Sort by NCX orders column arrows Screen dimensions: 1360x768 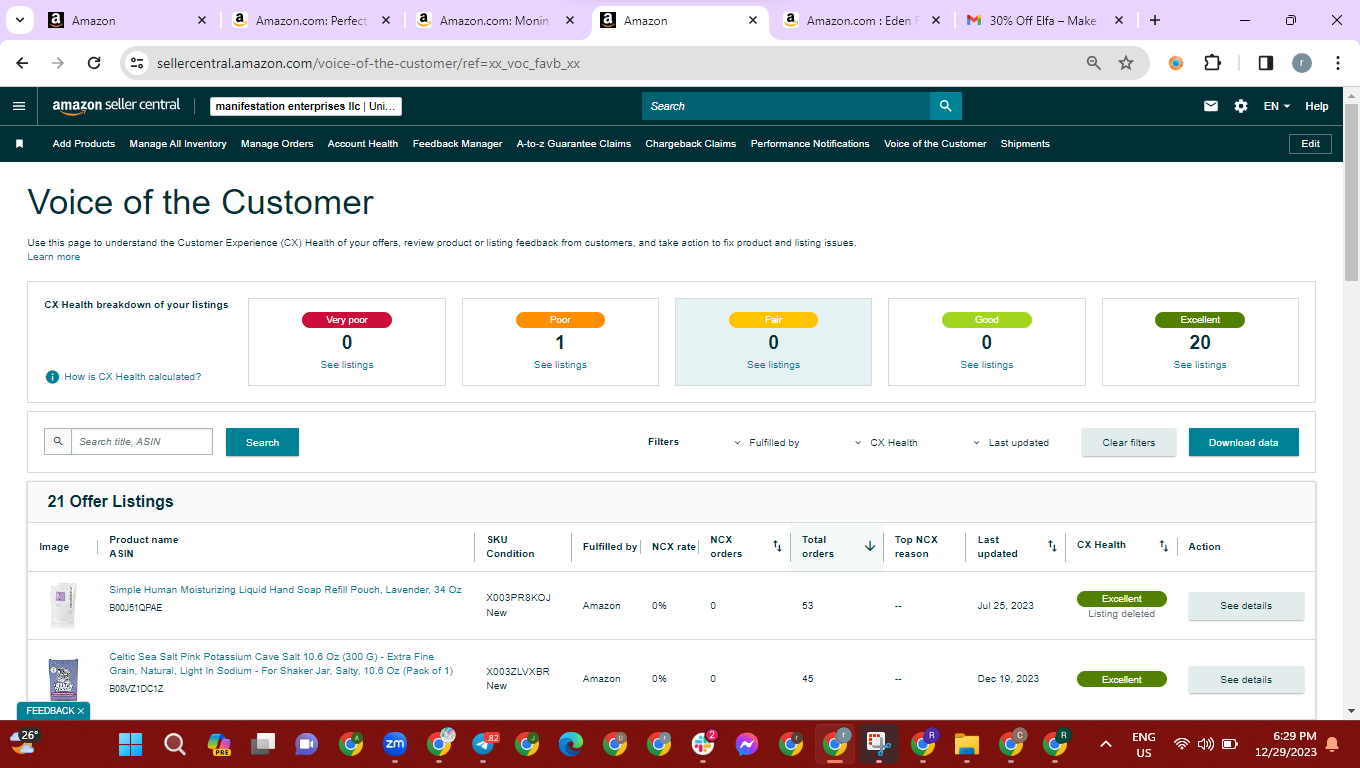(777, 546)
